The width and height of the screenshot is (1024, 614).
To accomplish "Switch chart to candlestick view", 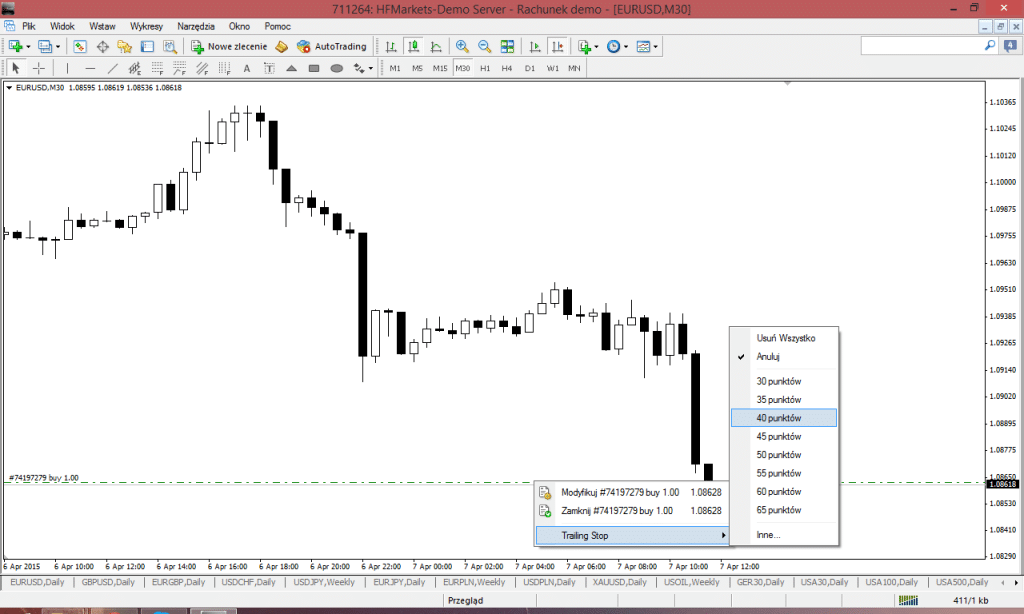I will pos(411,46).
